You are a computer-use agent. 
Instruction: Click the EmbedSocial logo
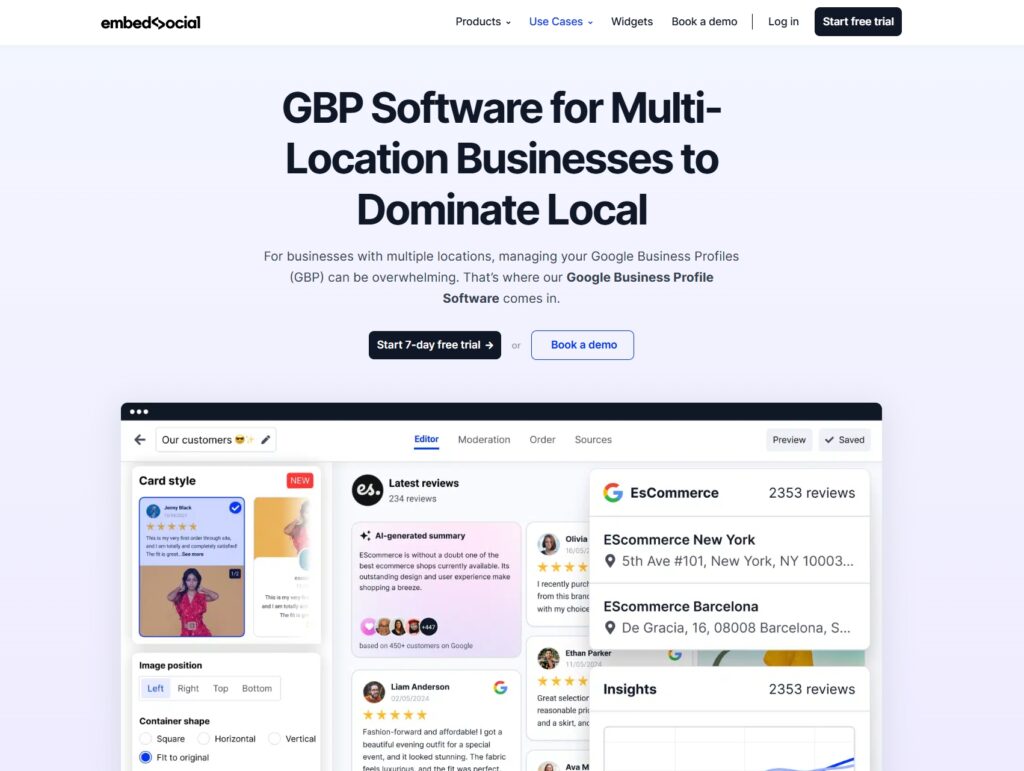click(150, 22)
